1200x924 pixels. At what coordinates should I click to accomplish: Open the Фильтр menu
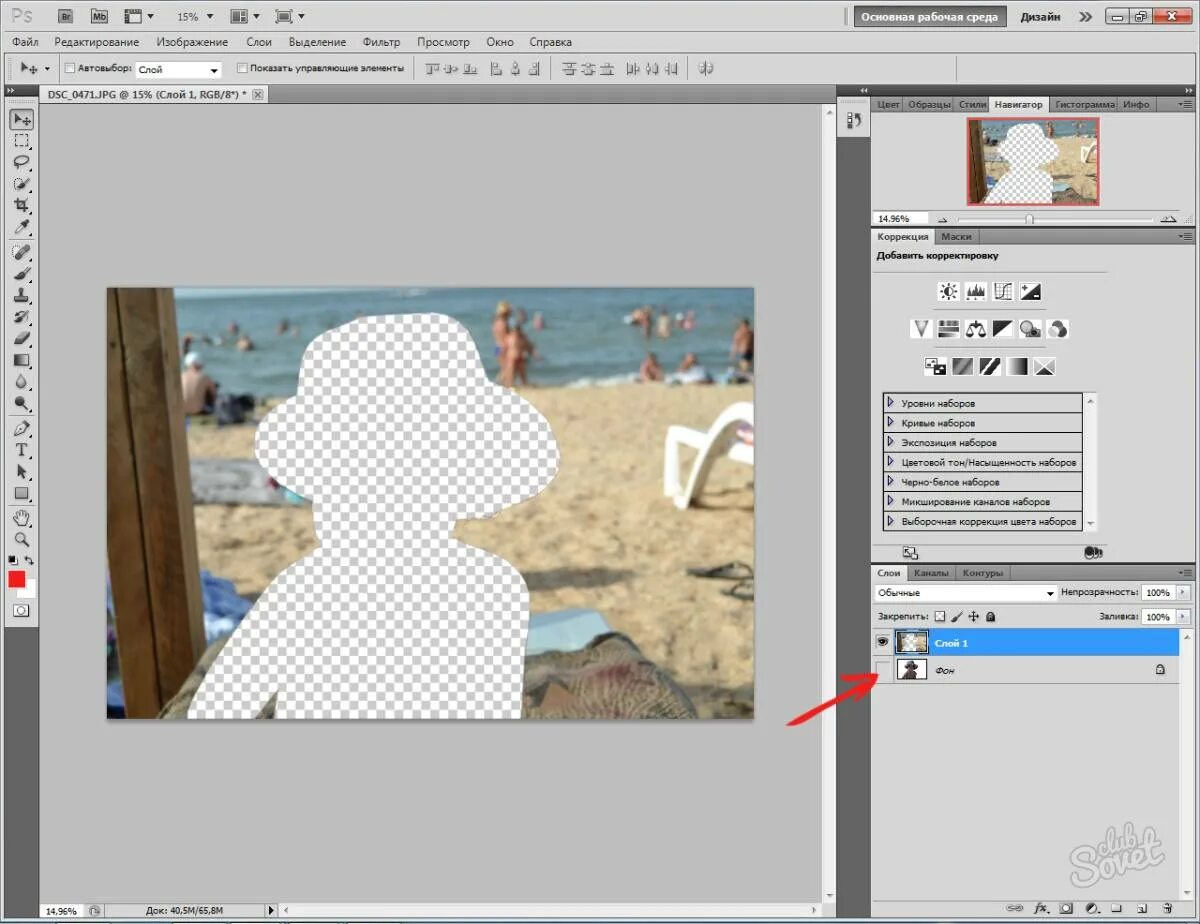381,42
